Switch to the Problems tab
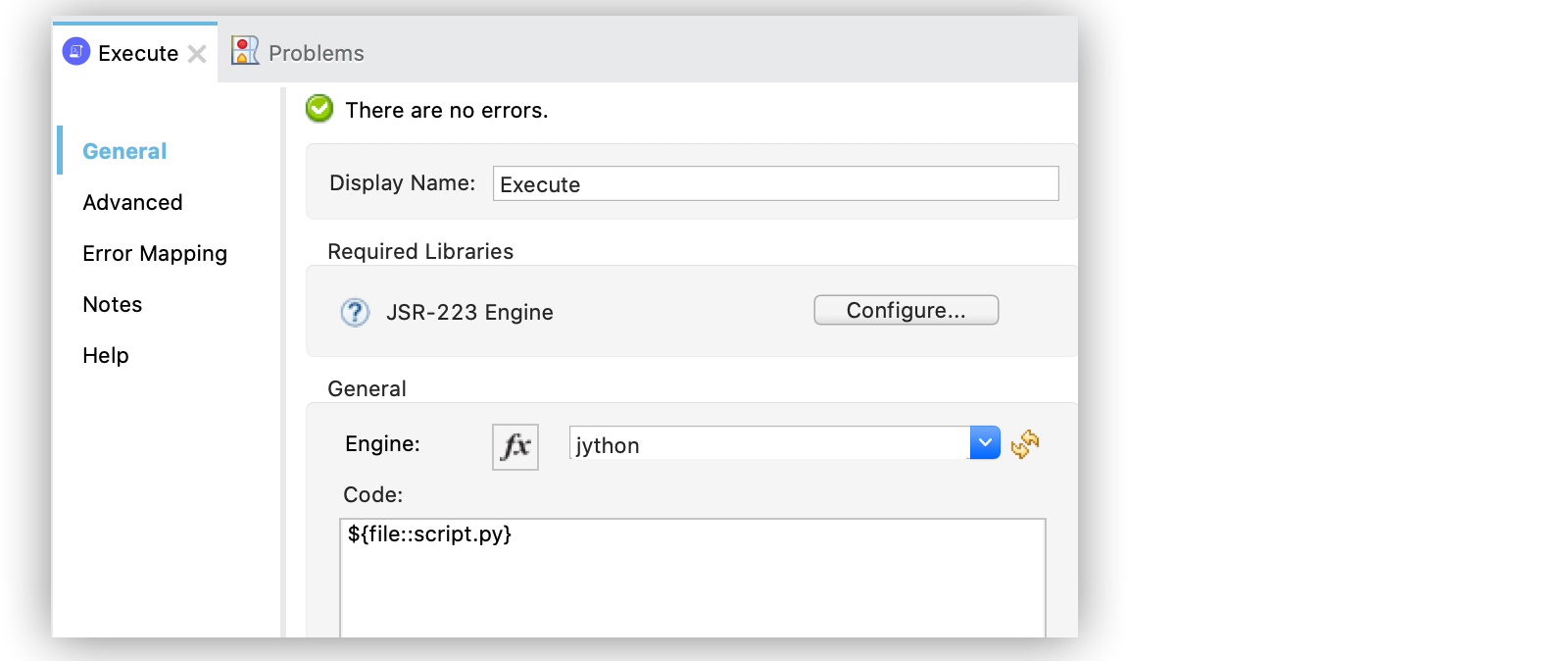Viewport: 1568px width, 661px height. [316, 53]
